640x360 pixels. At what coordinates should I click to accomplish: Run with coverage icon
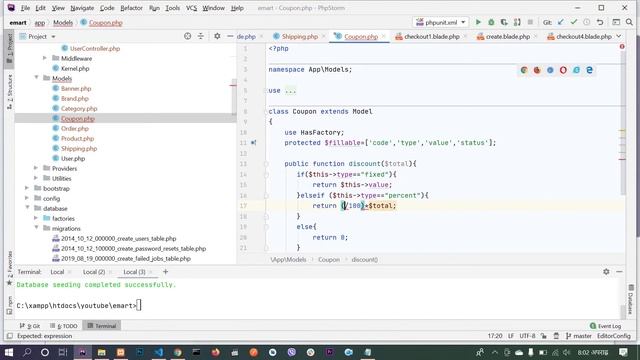click(504, 22)
